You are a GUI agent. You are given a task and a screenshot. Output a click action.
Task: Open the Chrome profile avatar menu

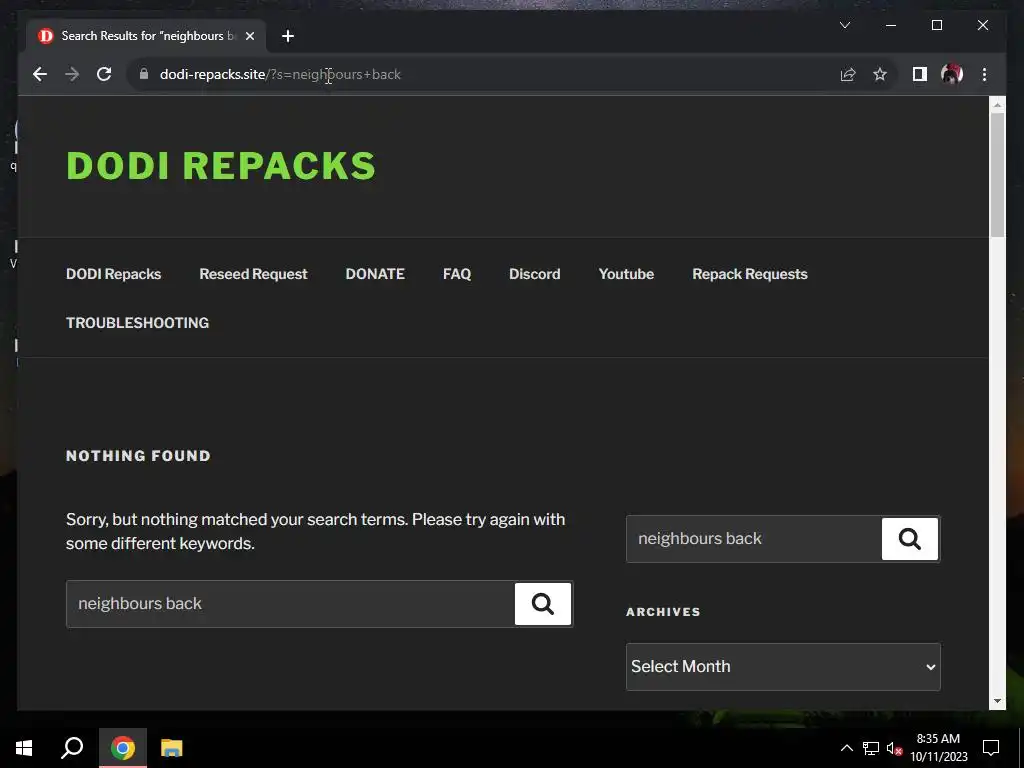pyautogui.click(x=952, y=74)
